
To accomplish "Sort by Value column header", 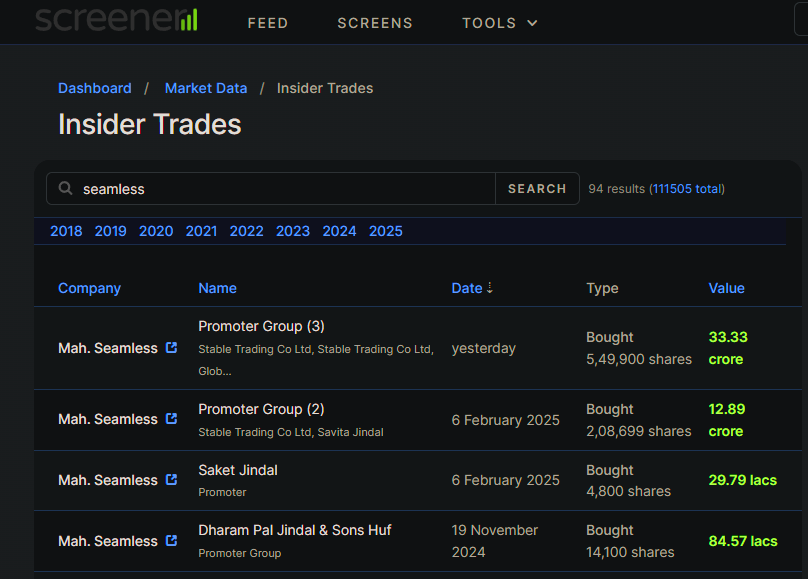I will click(727, 288).
